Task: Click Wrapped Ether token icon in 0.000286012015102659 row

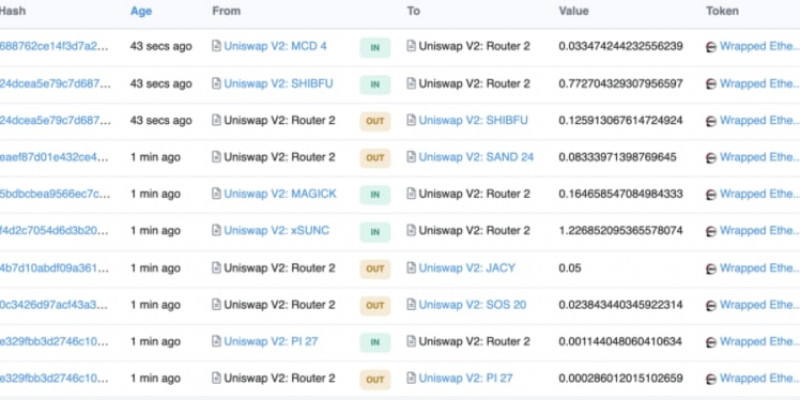Action: (711, 379)
